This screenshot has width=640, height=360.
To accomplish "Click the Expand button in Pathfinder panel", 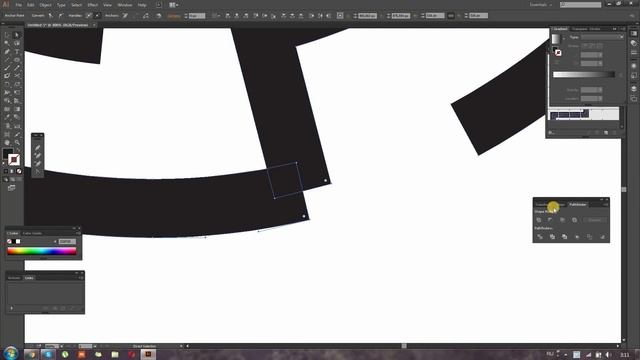I will (x=594, y=220).
